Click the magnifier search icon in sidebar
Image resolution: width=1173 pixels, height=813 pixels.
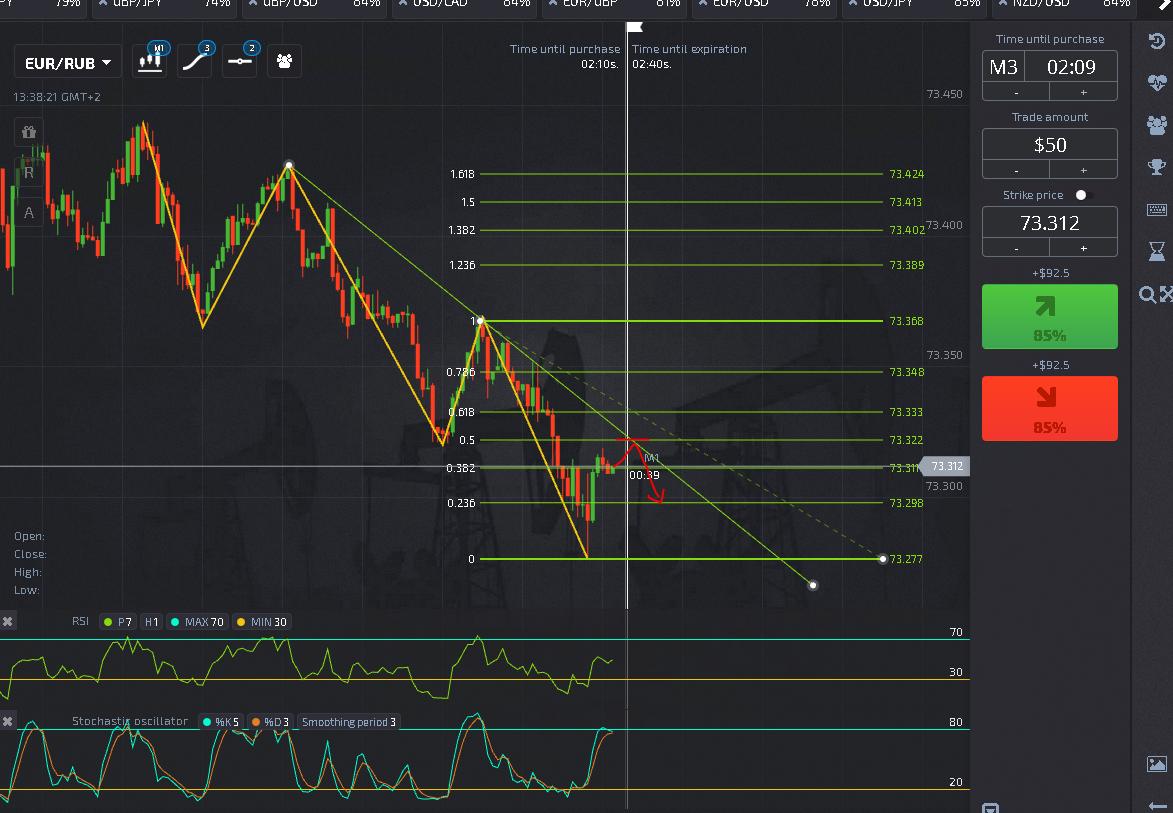1147,294
